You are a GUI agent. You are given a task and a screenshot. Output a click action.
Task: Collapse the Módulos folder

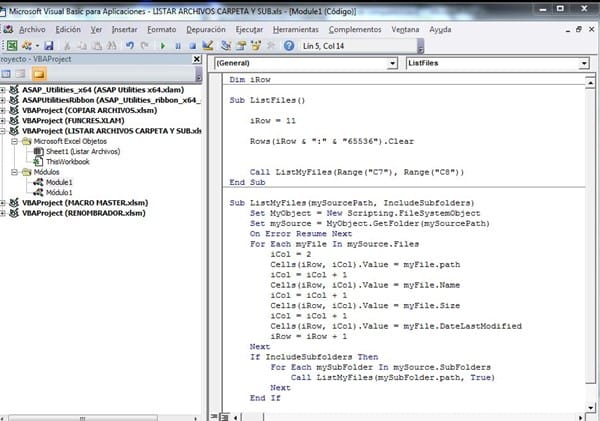[15, 172]
